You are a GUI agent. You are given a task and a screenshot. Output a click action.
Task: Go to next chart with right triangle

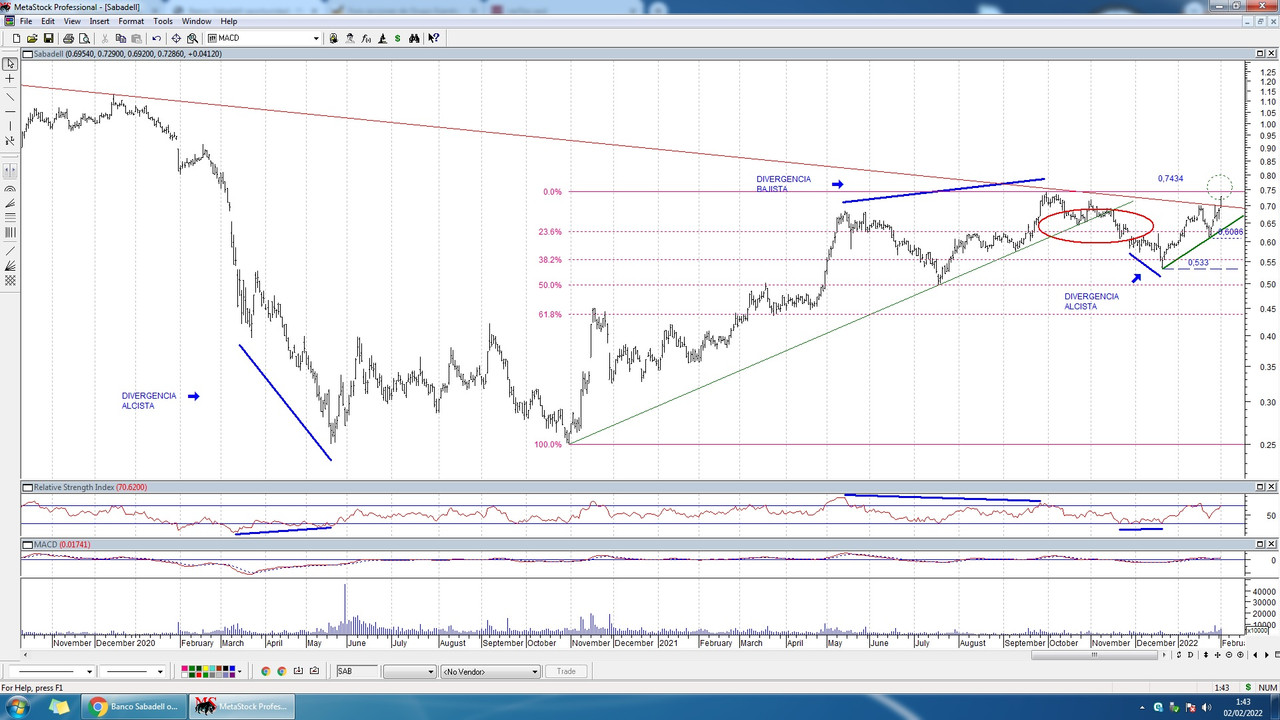1267,655
